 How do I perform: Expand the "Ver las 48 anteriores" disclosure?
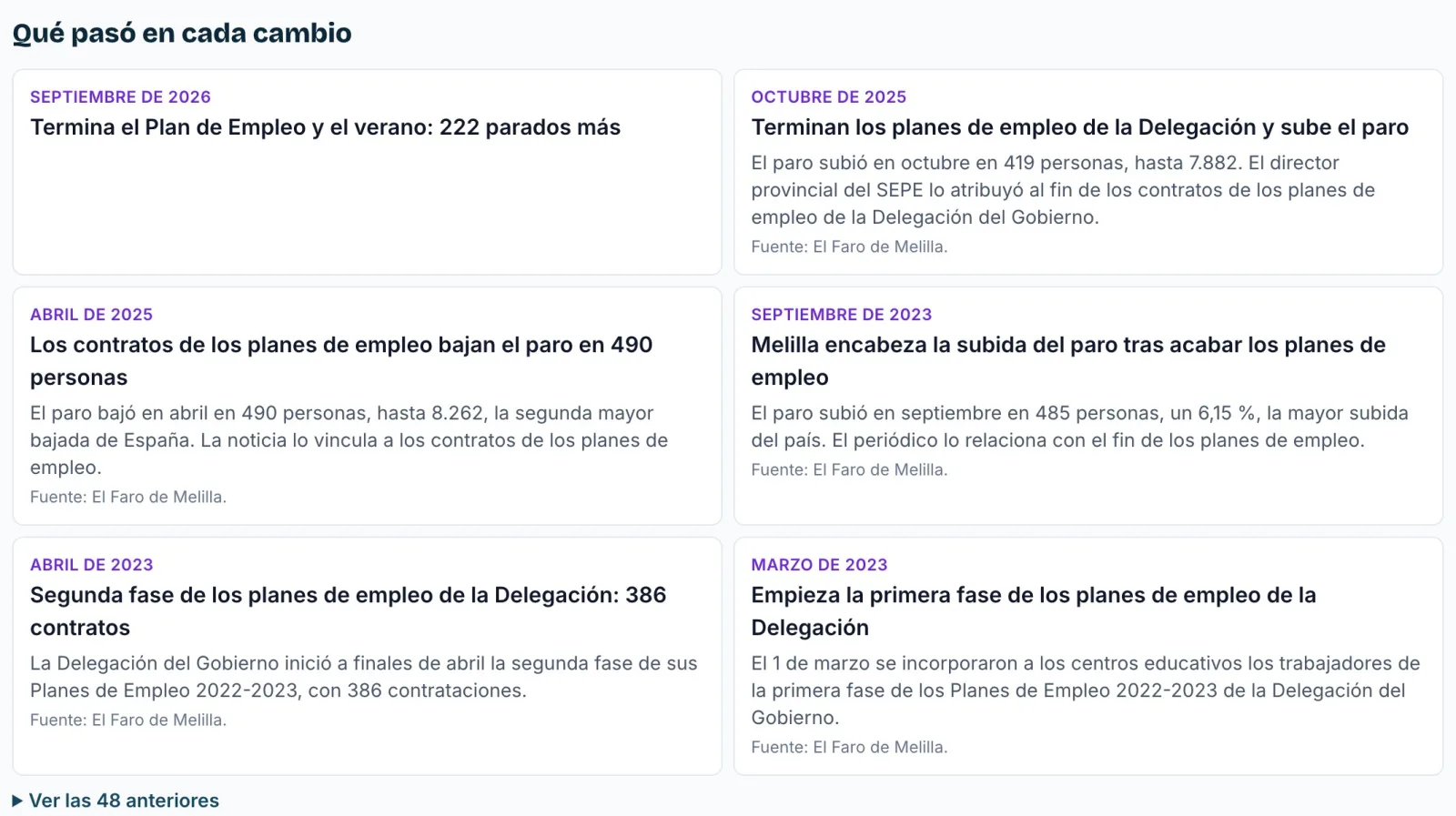click(116, 801)
